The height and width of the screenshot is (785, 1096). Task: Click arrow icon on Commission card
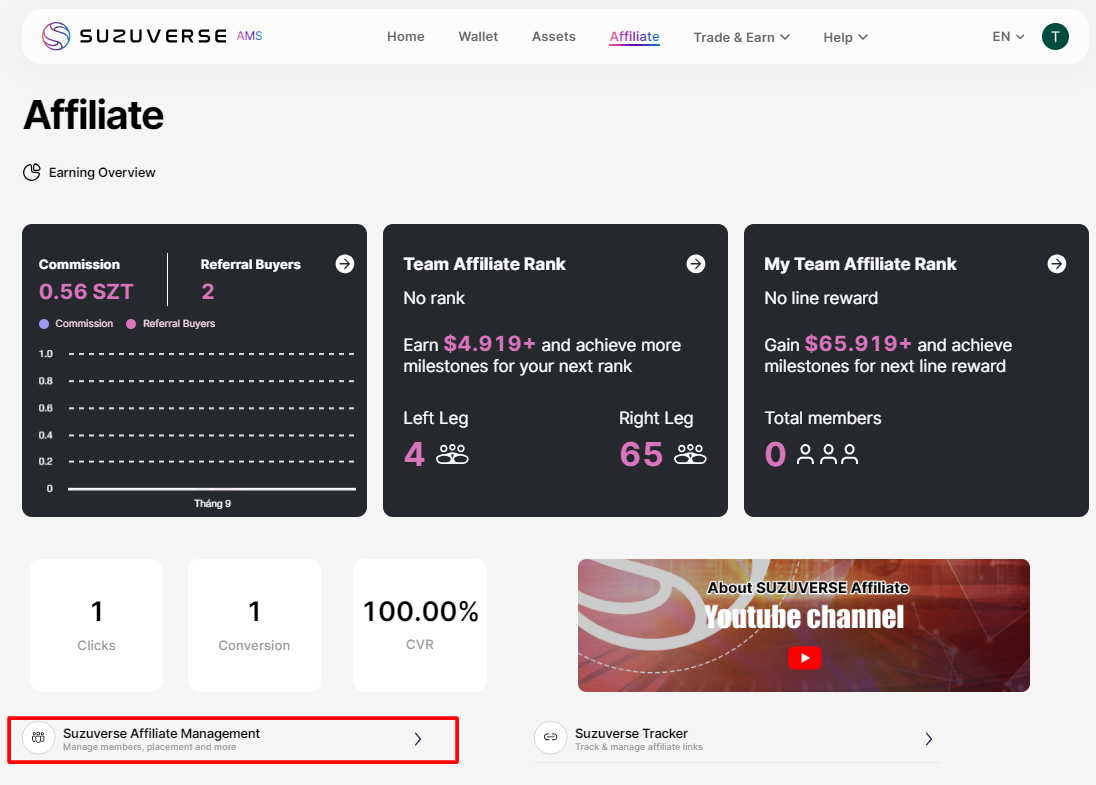coord(345,264)
